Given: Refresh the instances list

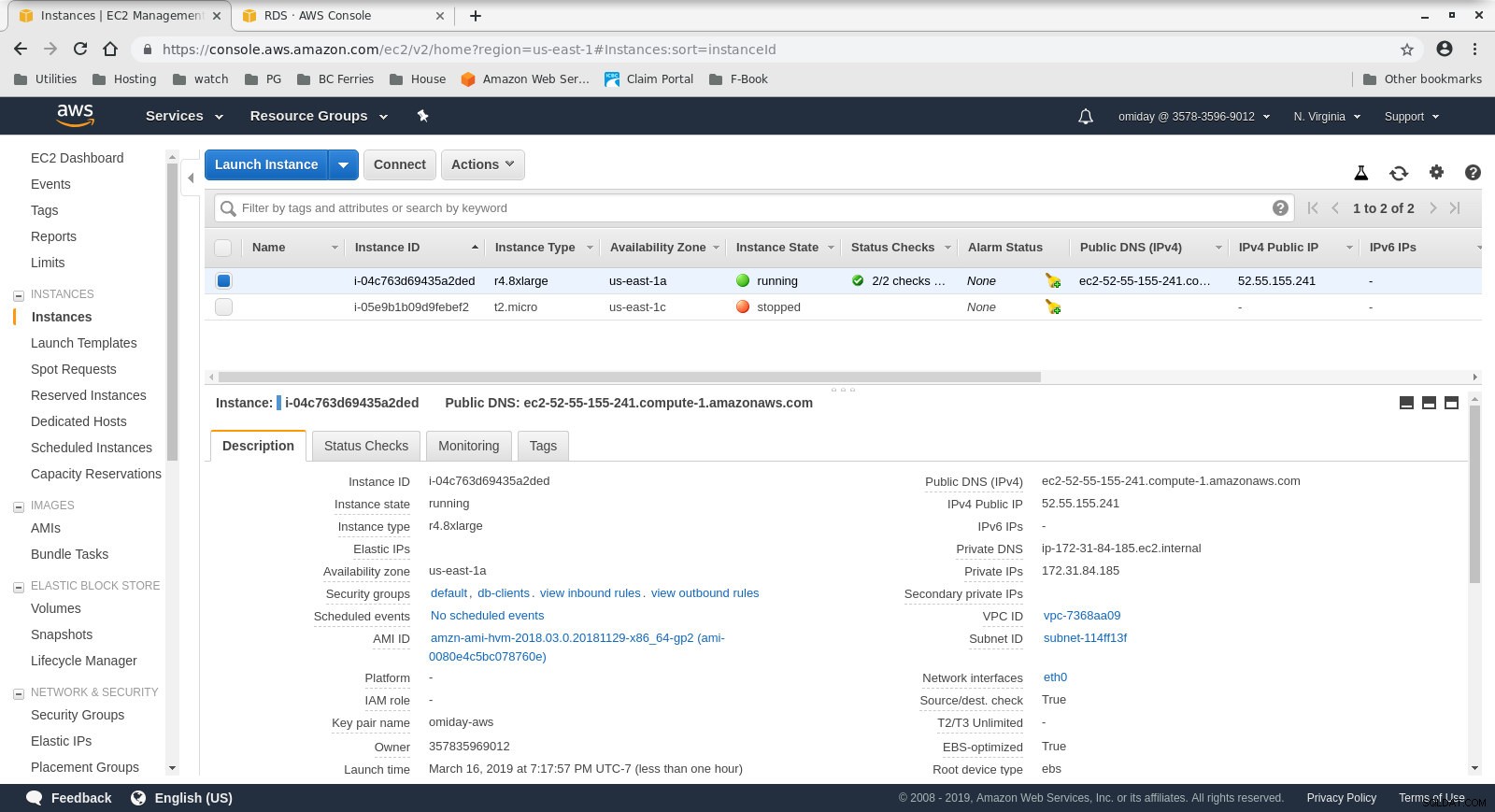Looking at the screenshot, I should [x=1399, y=173].
